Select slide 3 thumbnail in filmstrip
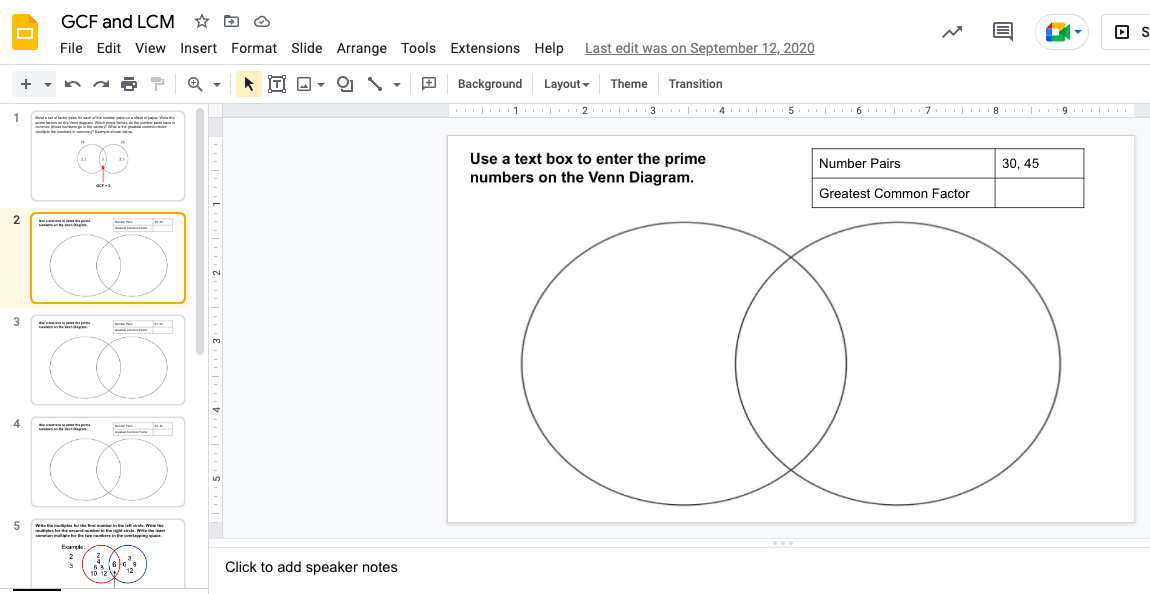 [108, 360]
